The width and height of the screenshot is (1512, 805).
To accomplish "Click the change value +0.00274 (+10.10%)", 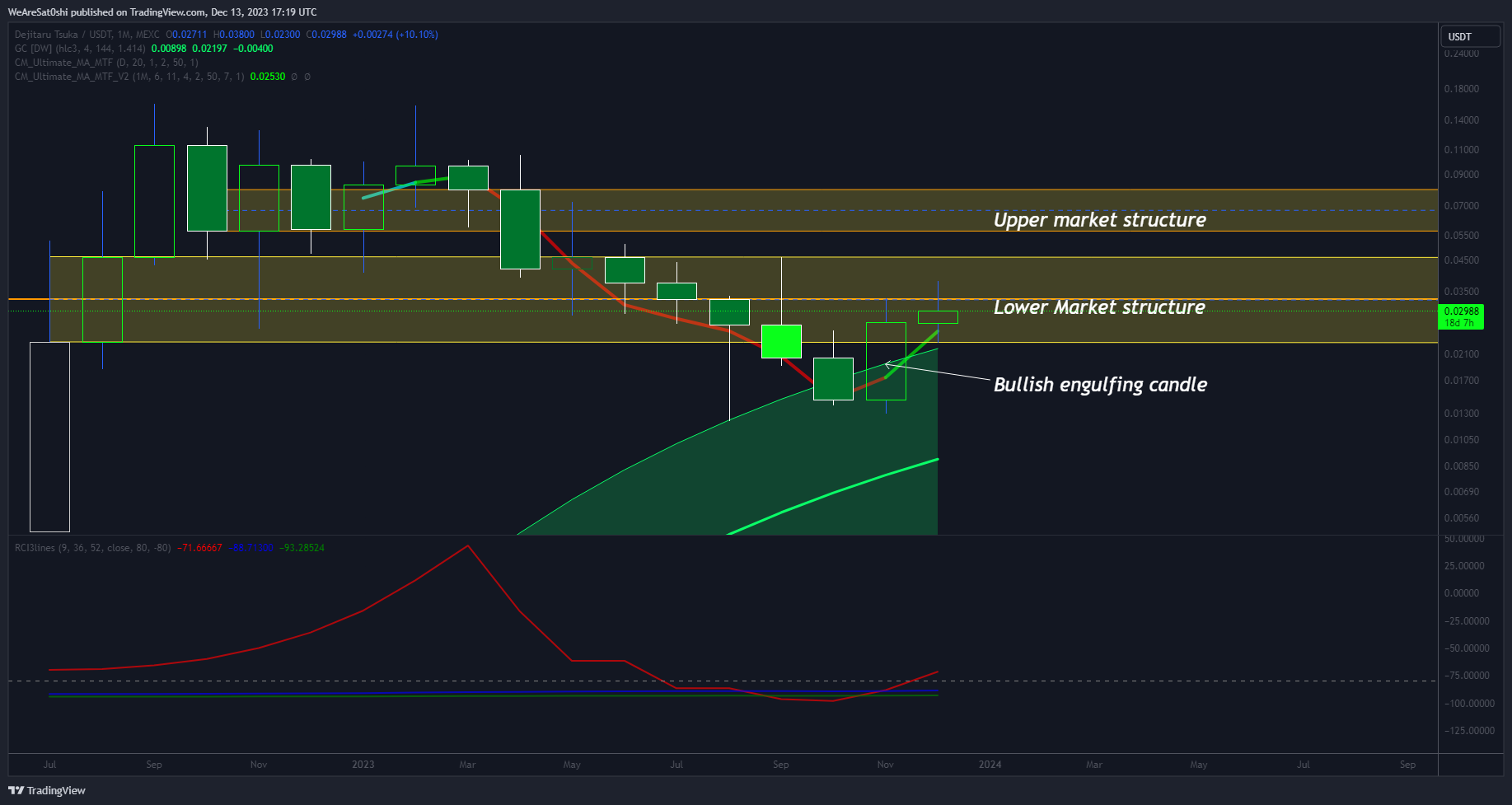I will click(396, 35).
